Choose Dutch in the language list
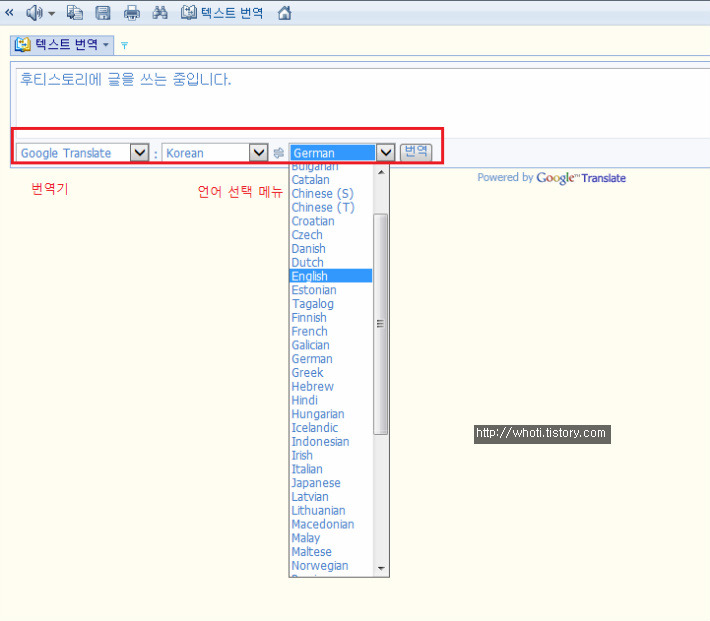Screen dimensions: 710x621 coord(331,263)
